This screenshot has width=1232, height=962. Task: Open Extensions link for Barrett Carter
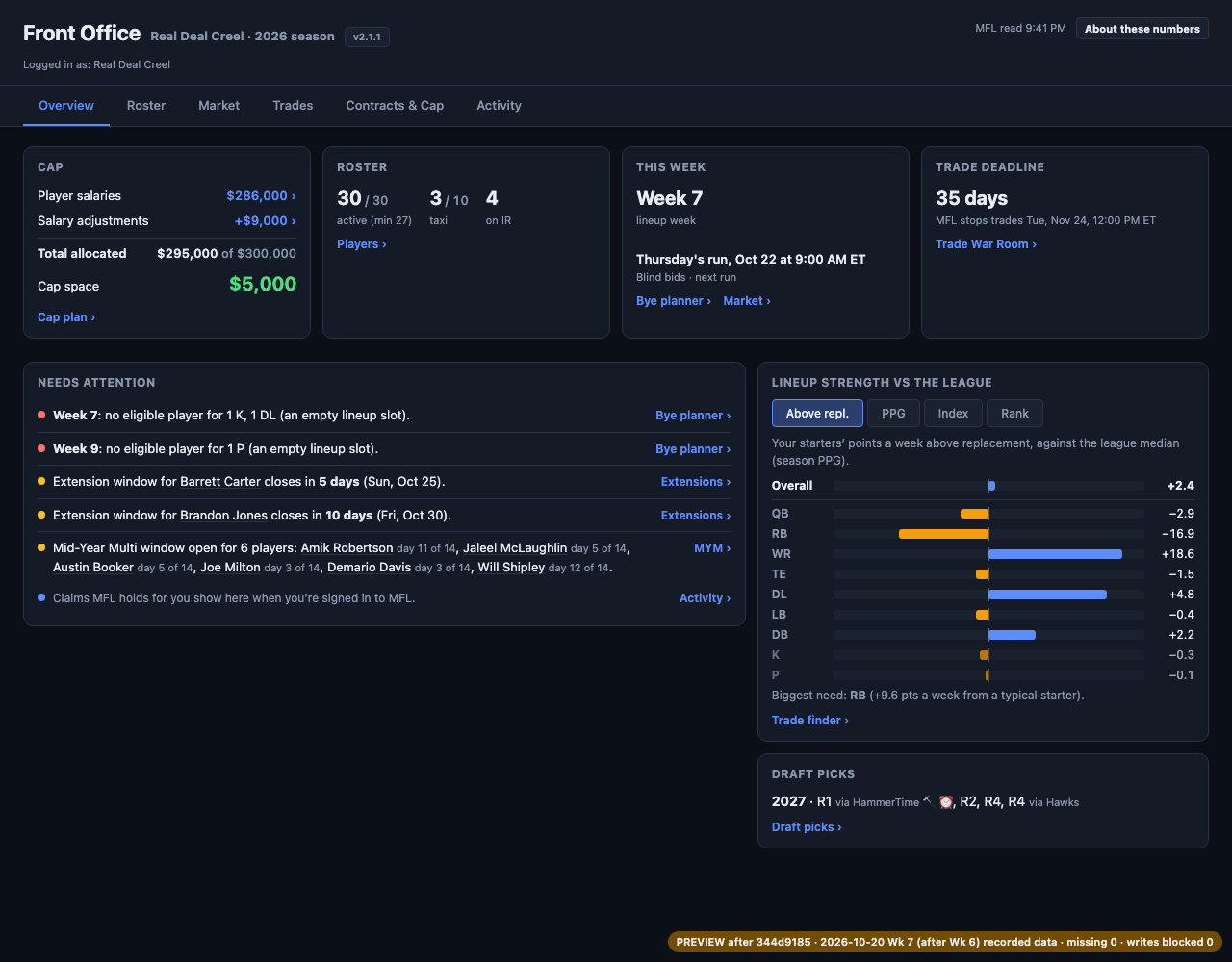(696, 482)
